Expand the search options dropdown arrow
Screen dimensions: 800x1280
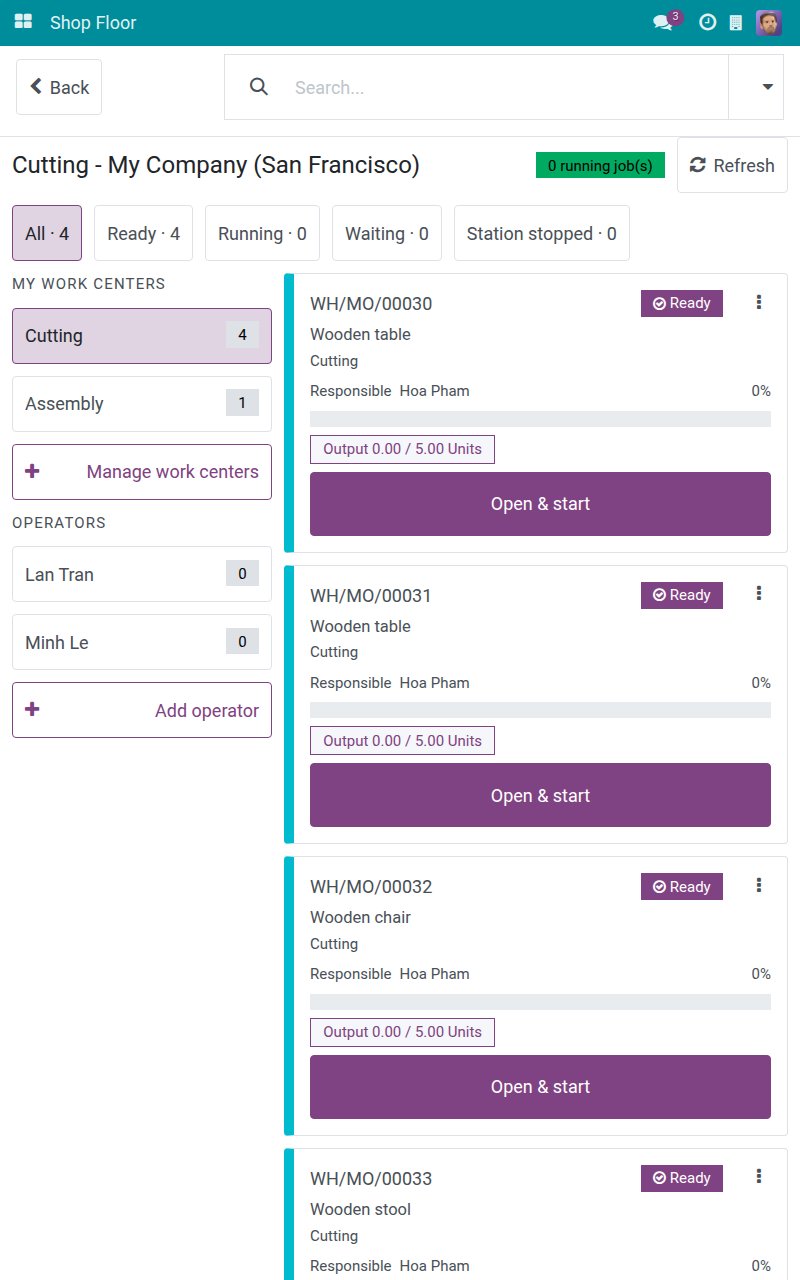[x=767, y=87]
